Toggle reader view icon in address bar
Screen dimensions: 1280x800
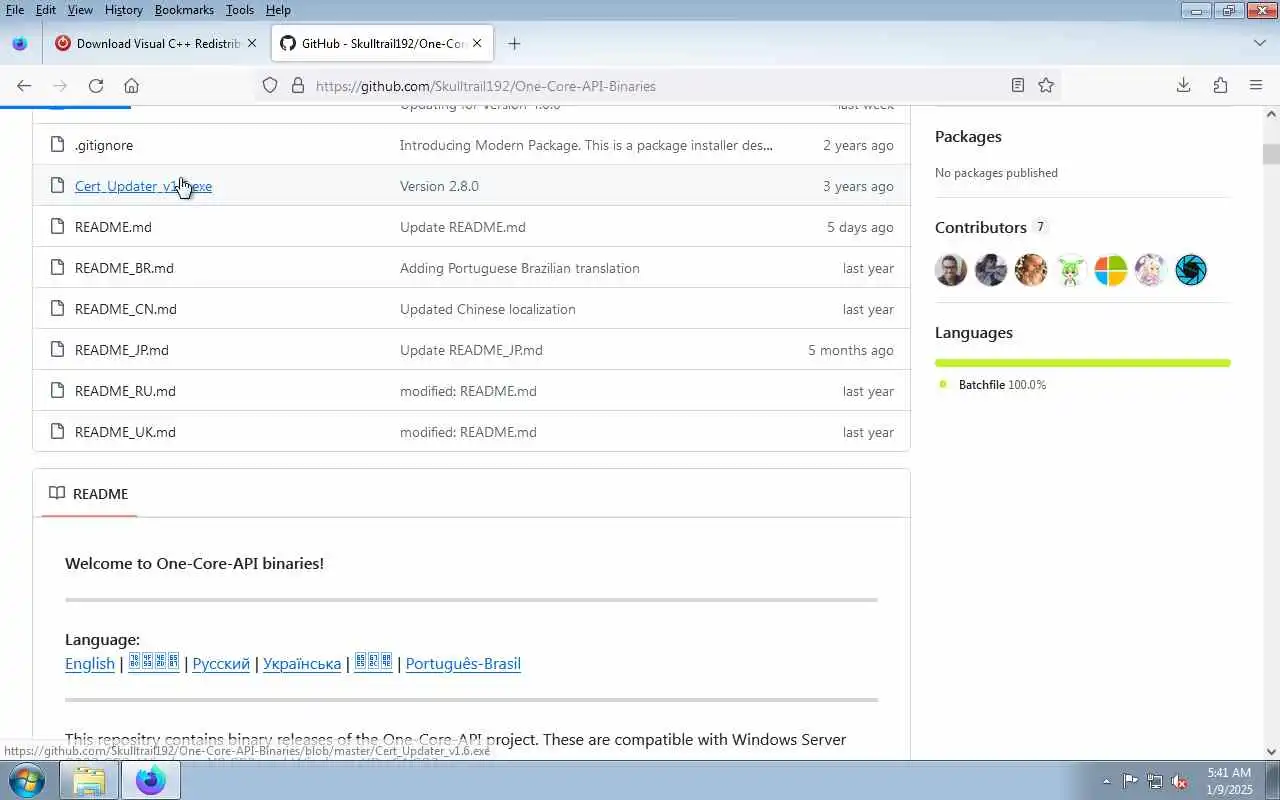pos(1018,86)
